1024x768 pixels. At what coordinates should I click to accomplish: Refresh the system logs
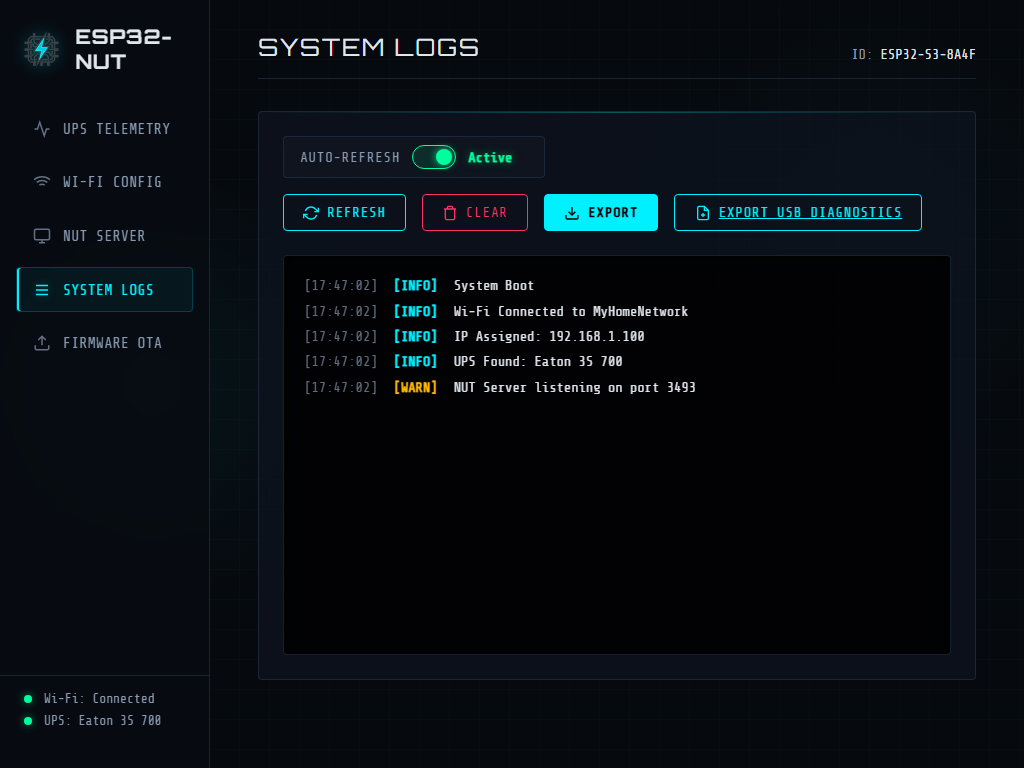344,212
